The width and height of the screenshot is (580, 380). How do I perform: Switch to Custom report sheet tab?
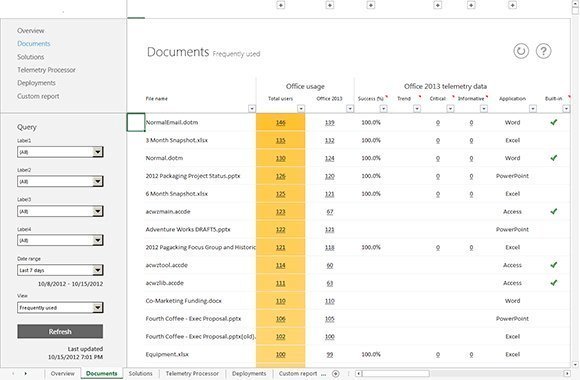298,374
